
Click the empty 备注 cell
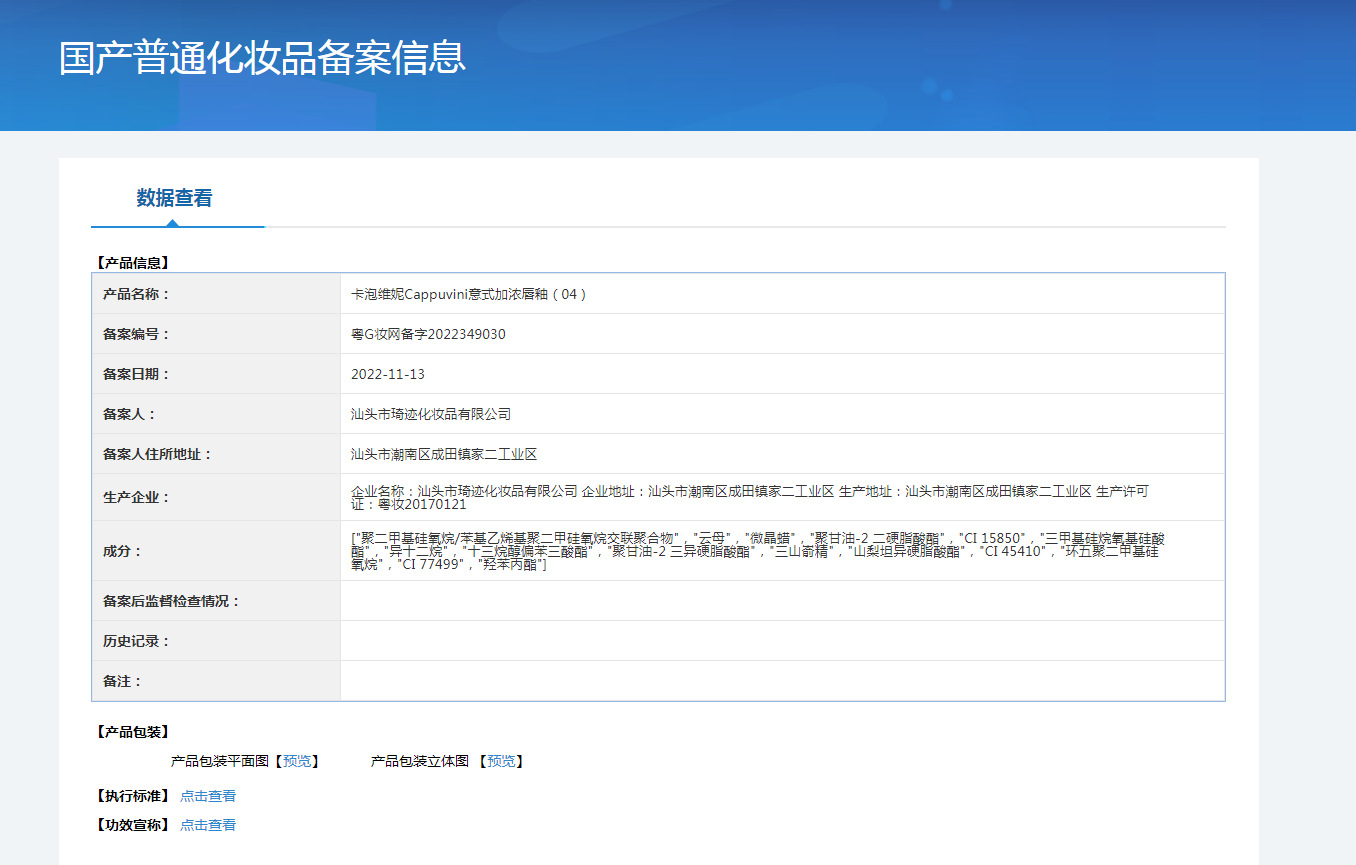point(782,681)
